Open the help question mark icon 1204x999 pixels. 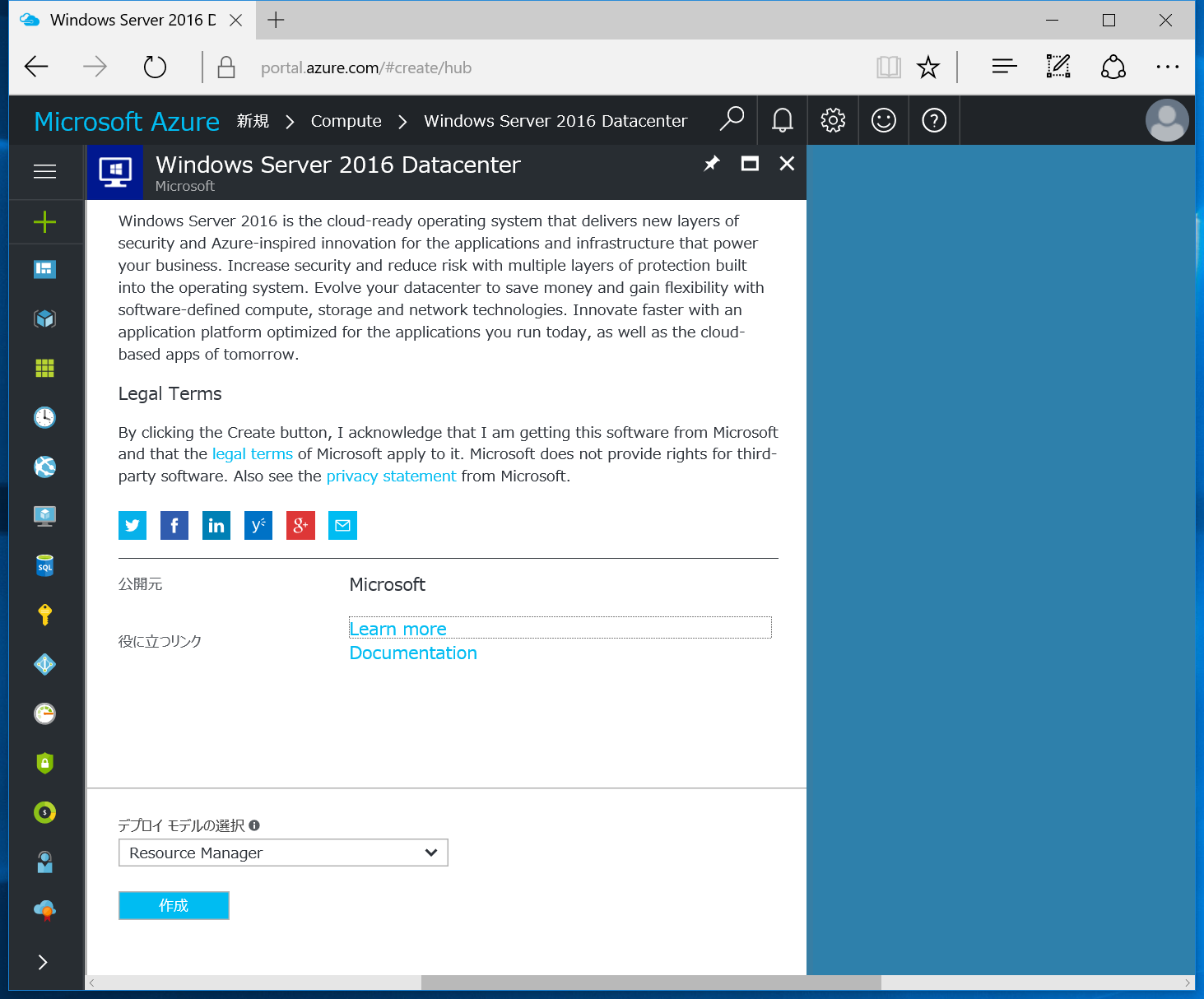coord(934,120)
